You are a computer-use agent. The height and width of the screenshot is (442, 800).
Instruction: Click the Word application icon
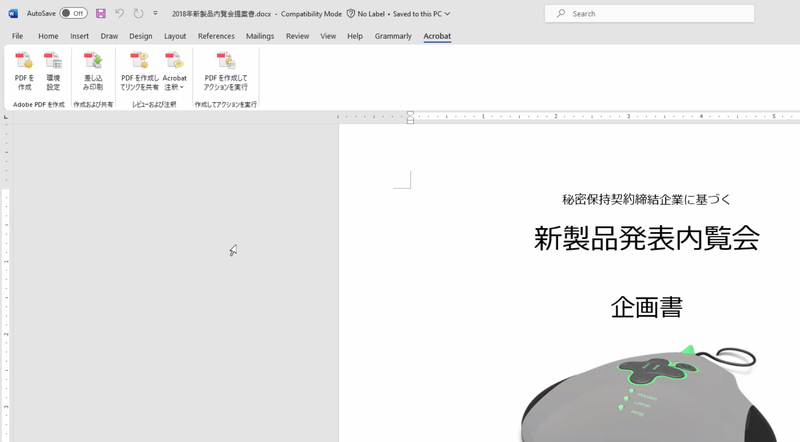tap(13, 14)
